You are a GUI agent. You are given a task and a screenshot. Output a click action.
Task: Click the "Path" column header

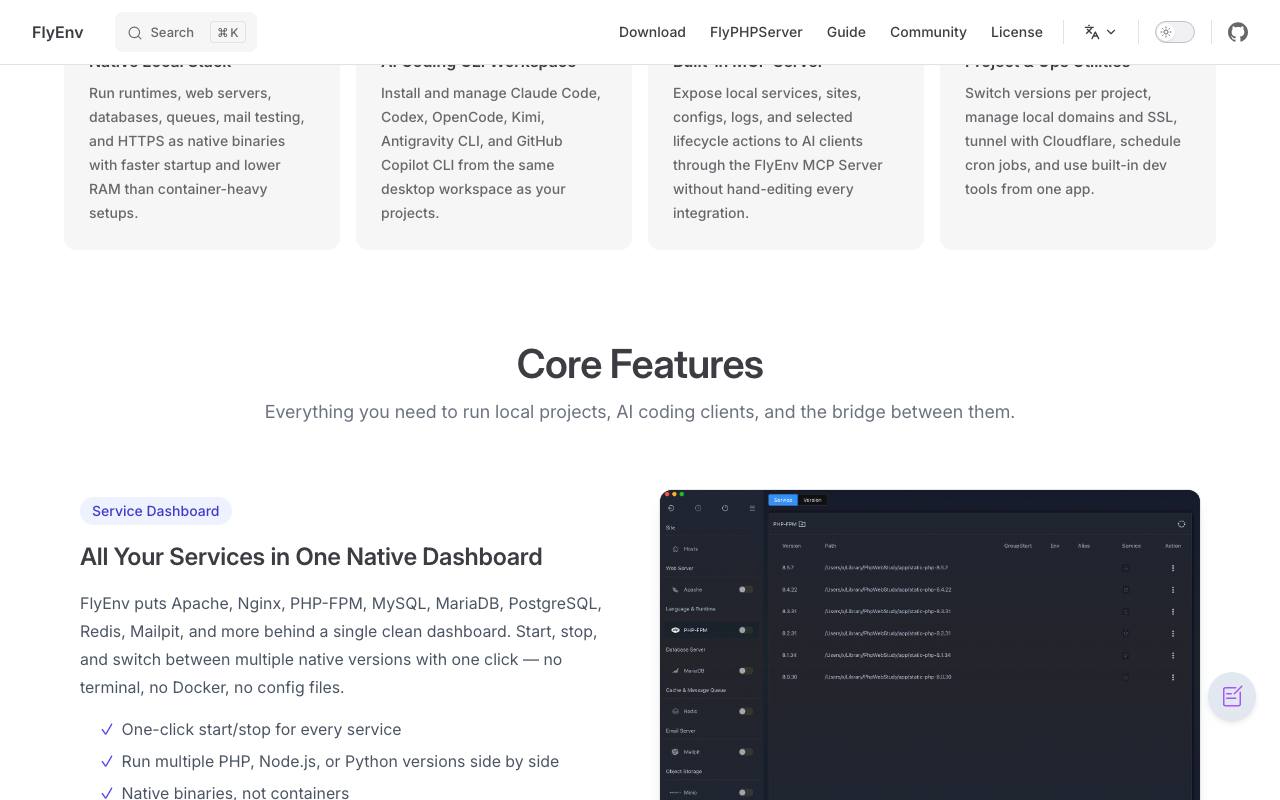pos(831,546)
